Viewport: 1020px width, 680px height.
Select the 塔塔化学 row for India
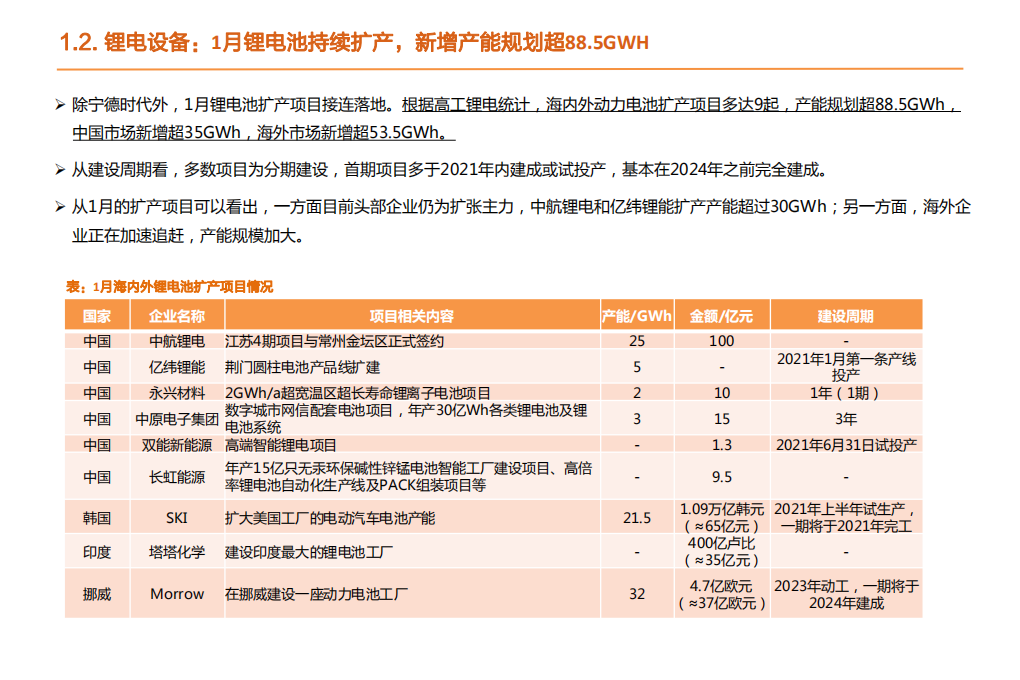[x=176, y=551]
